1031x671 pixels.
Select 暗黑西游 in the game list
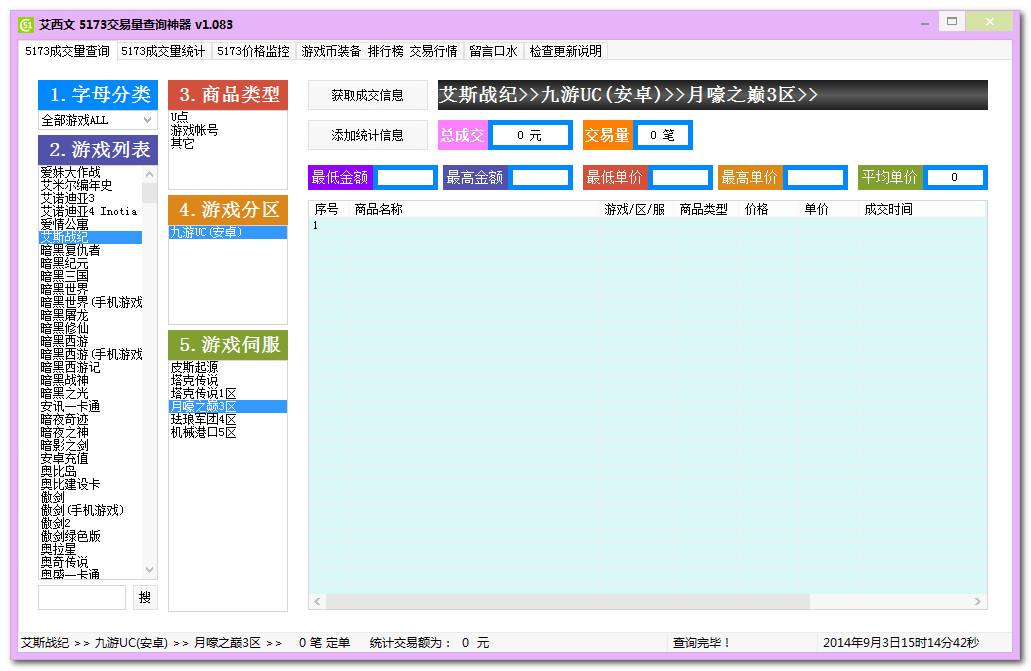63,341
